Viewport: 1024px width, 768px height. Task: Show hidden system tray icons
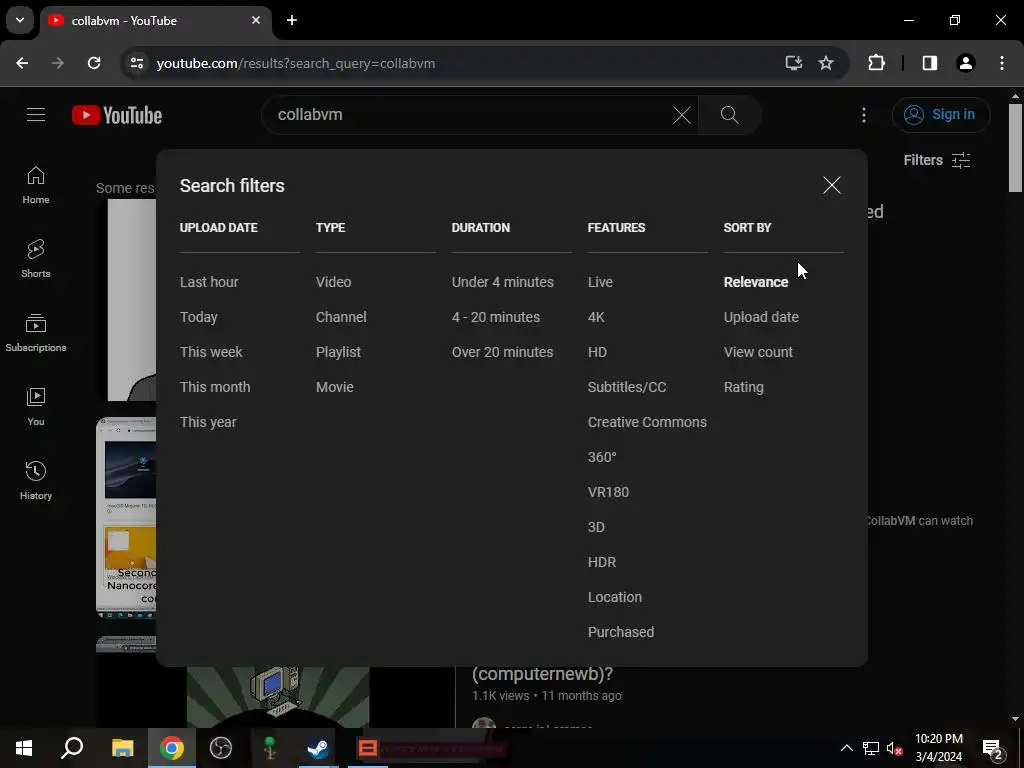click(x=846, y=748)
